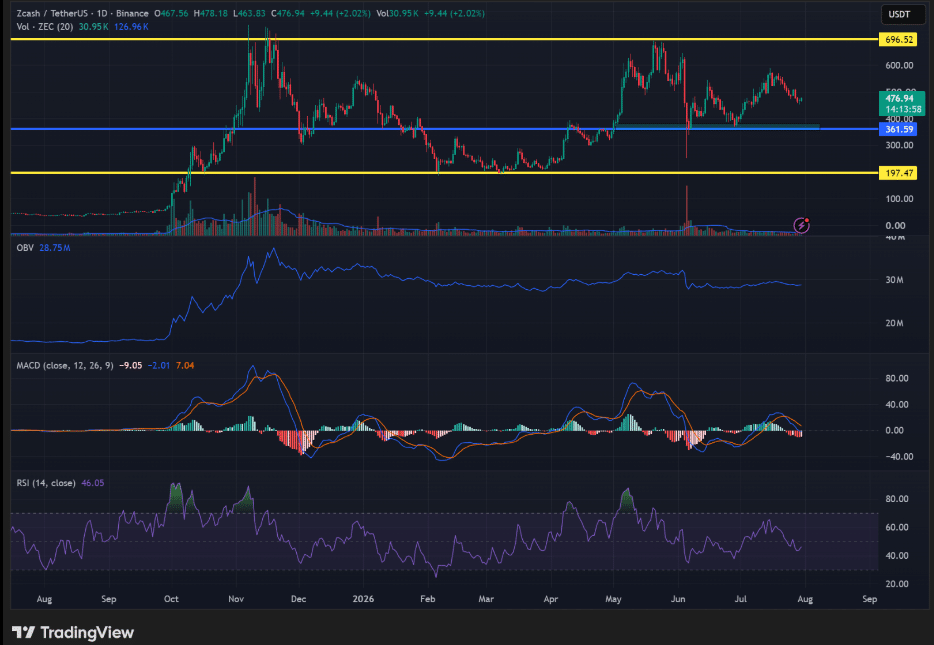
Task: Select the upper yellow horizontal resistance line
Action: tap(444, 39)
